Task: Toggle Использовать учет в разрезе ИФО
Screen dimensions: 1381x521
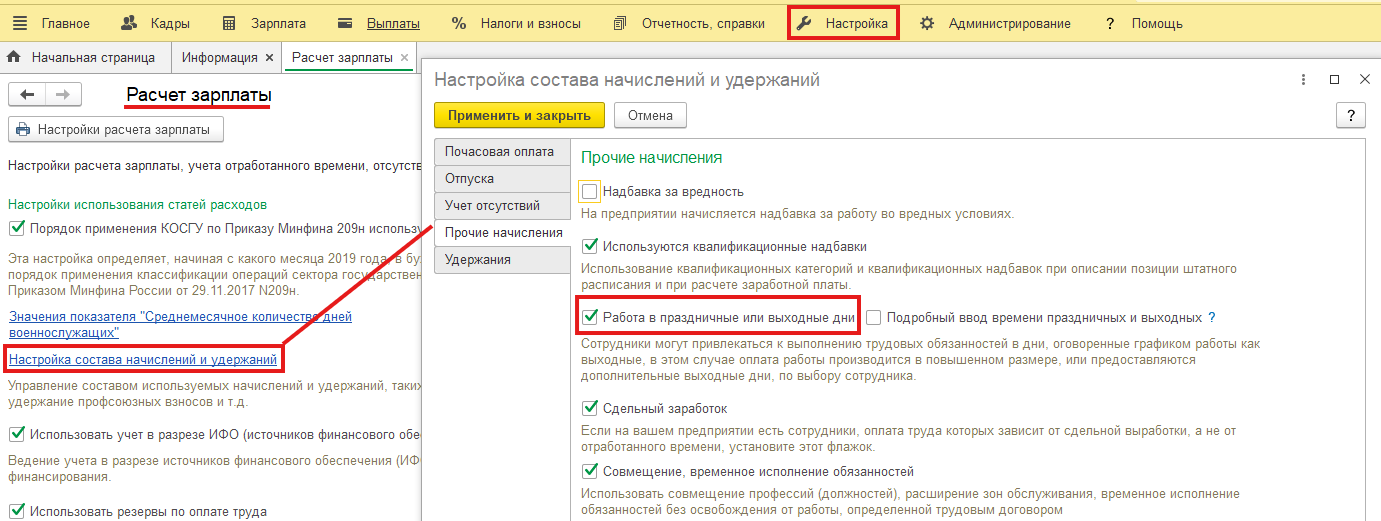Action: (16, 434)
